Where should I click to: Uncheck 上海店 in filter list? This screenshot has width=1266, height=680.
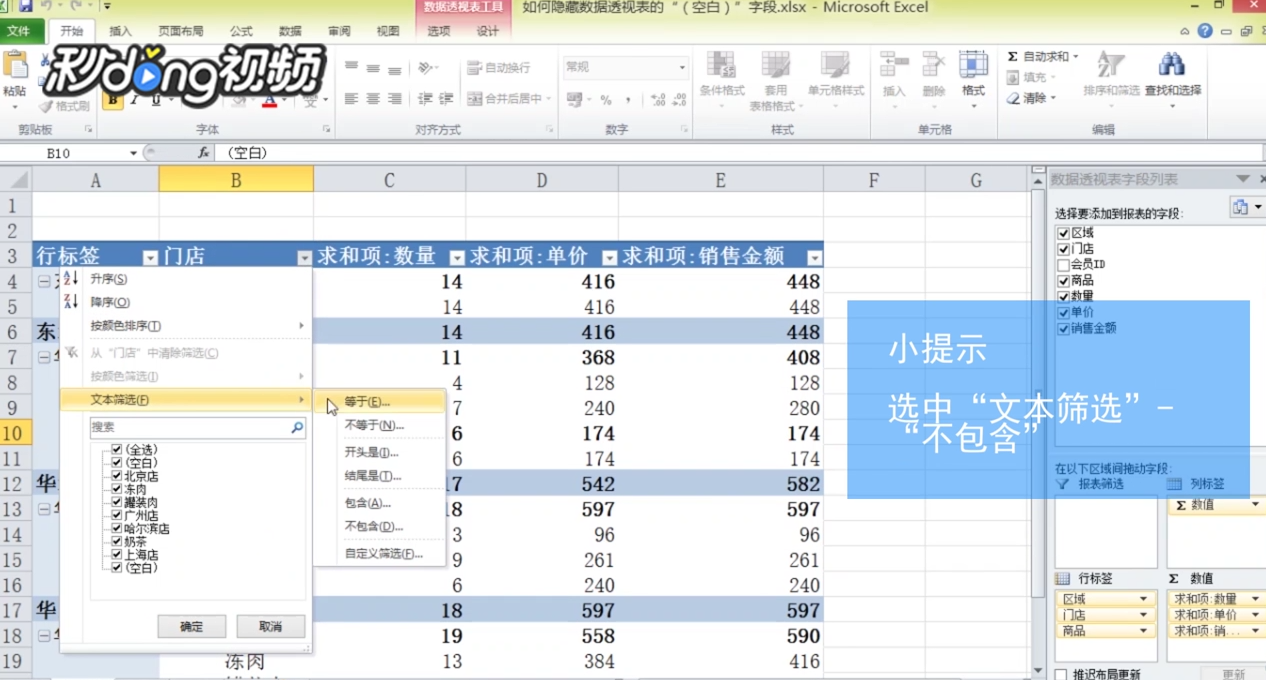(117, 554)
